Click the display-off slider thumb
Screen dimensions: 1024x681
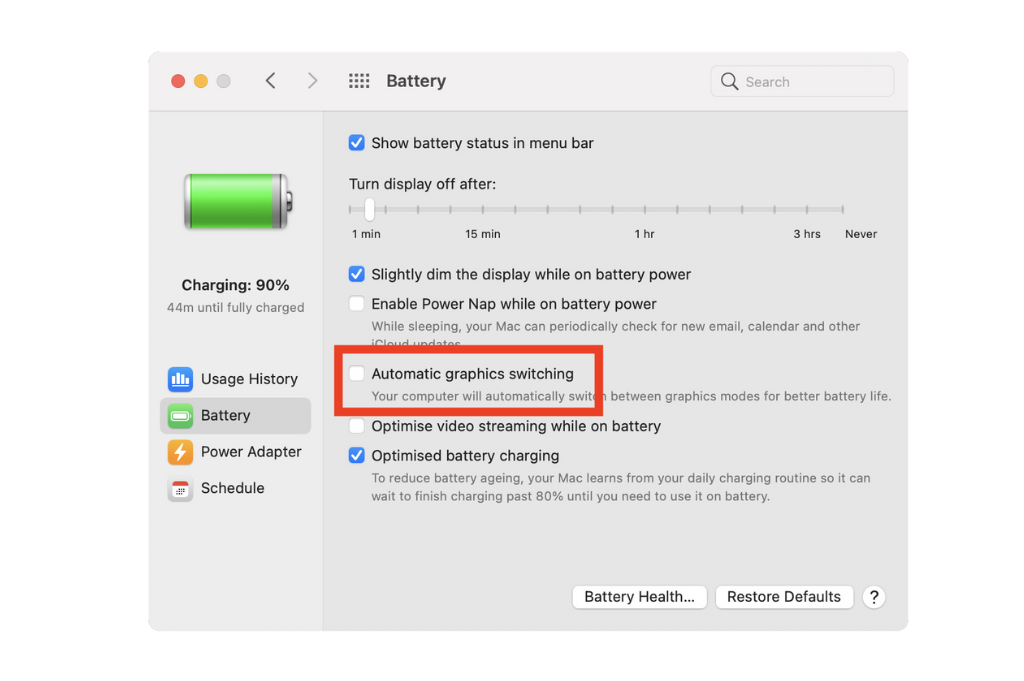370,209
